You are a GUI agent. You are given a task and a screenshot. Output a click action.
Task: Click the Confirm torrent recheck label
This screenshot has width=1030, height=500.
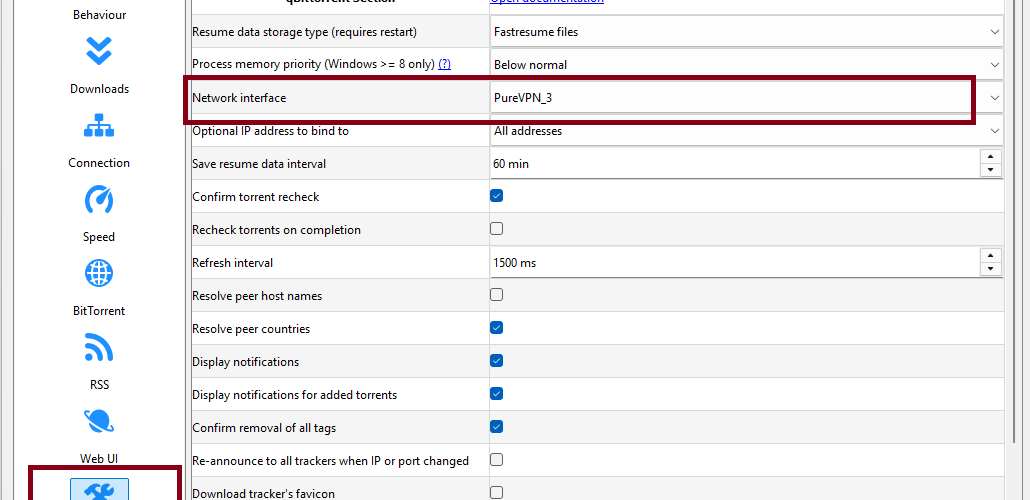click(256, 196)
